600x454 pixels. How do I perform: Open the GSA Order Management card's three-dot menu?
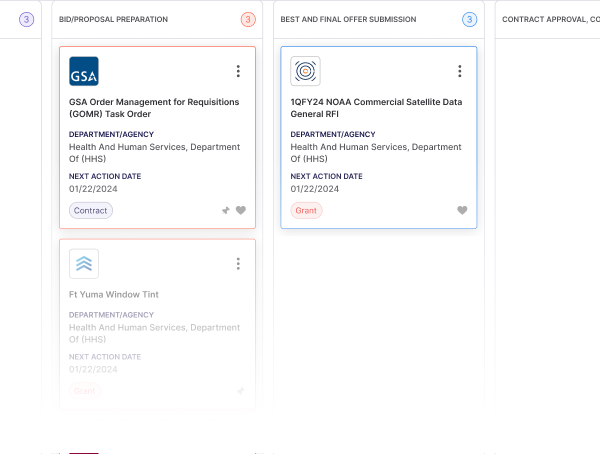click(x=238, y=71)
